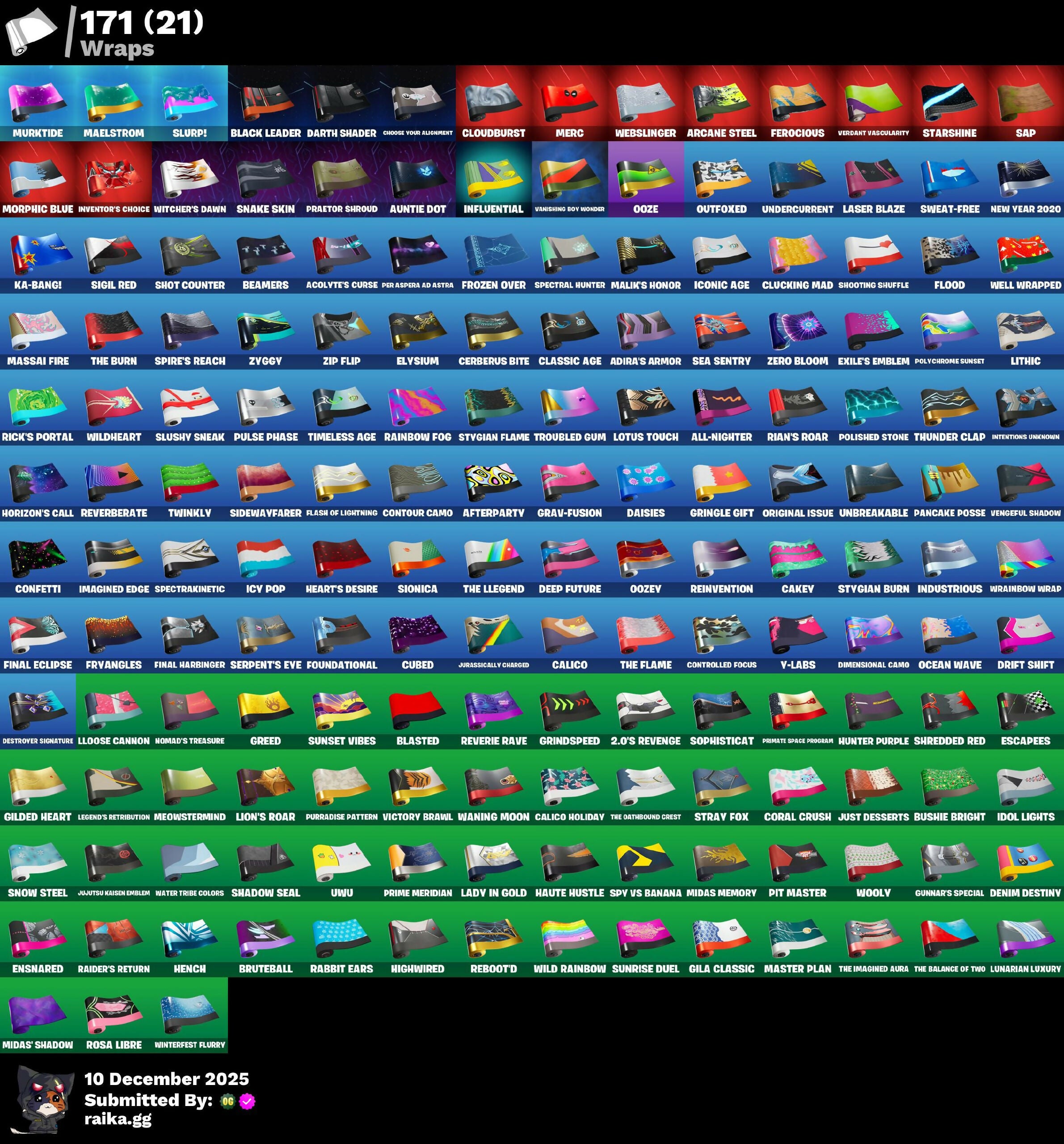This screenshot has width=1064, height=1144.
Task: Click the Spy vs Banana wrap
Action: point(645,862)
